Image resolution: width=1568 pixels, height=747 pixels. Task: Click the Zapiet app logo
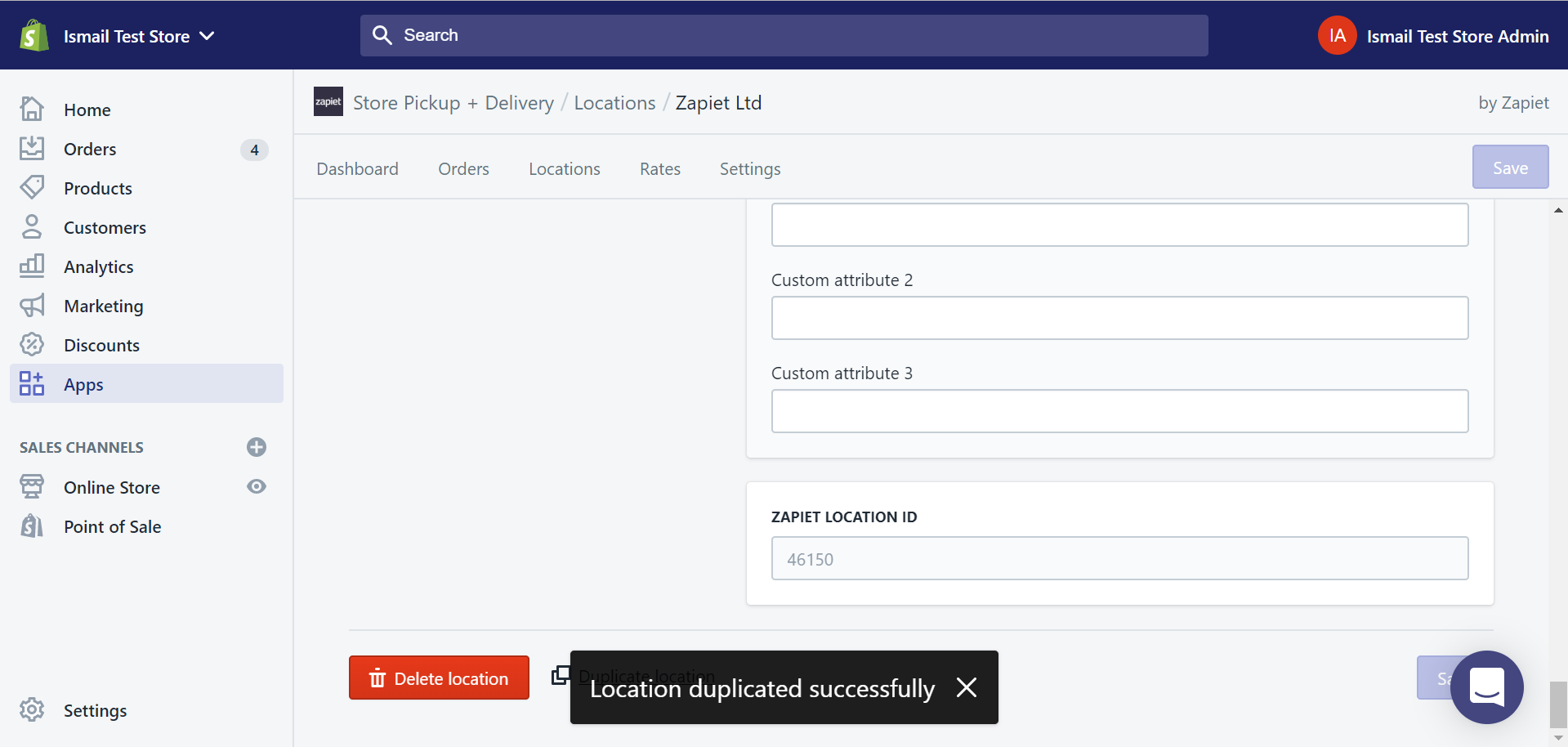pyautogui.click(x=328, y=101)
